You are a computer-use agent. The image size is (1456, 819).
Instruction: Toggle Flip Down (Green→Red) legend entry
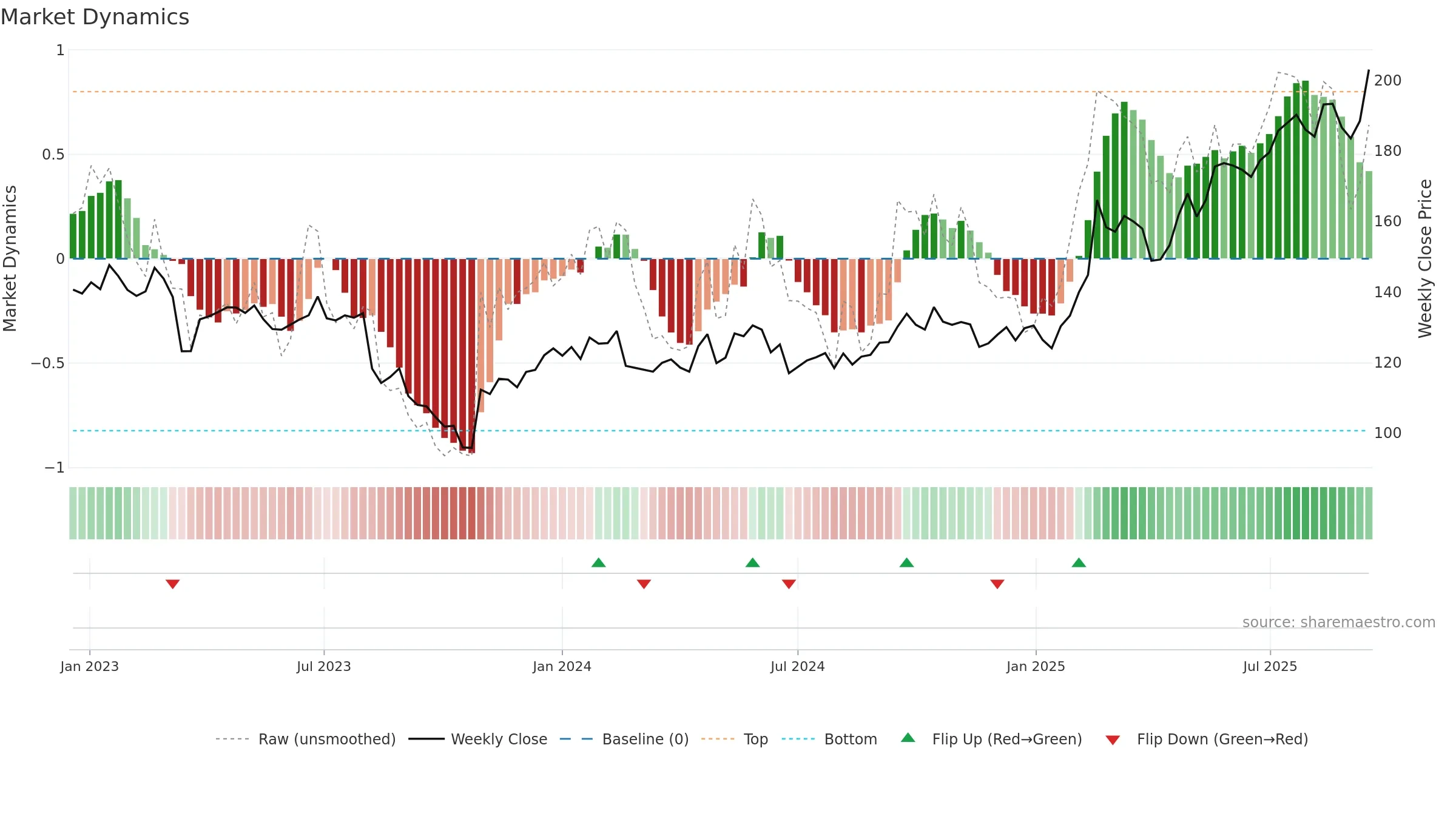coord(1207,739)
